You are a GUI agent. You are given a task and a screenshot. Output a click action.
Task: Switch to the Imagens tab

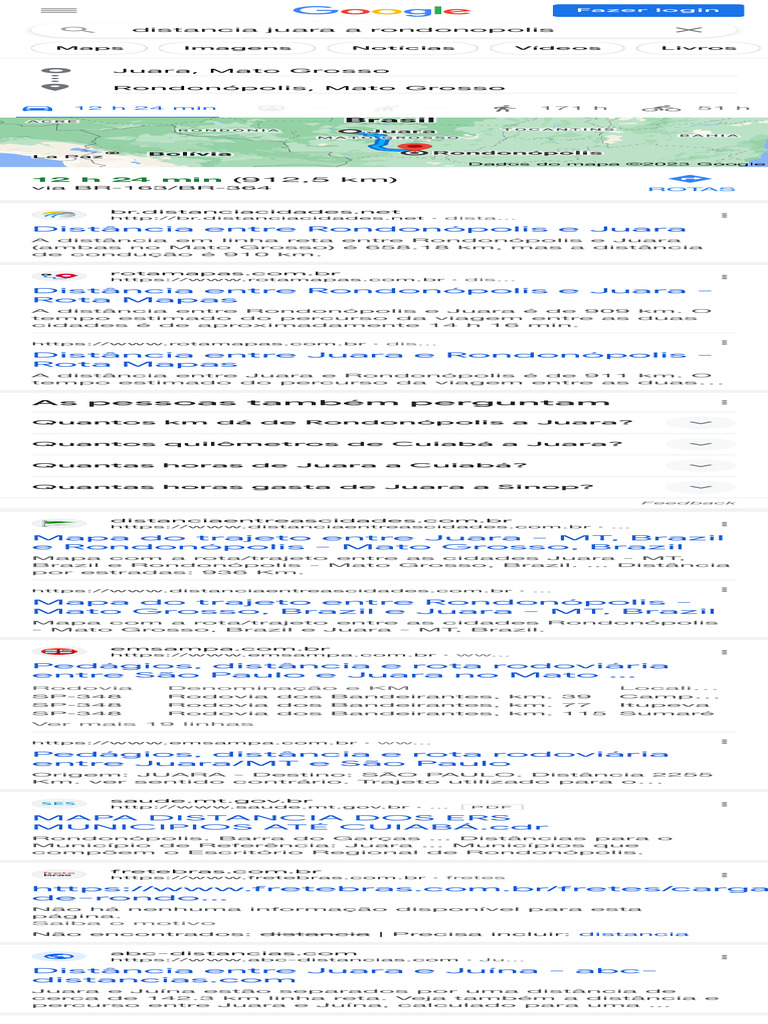click(x=237, y=48)
